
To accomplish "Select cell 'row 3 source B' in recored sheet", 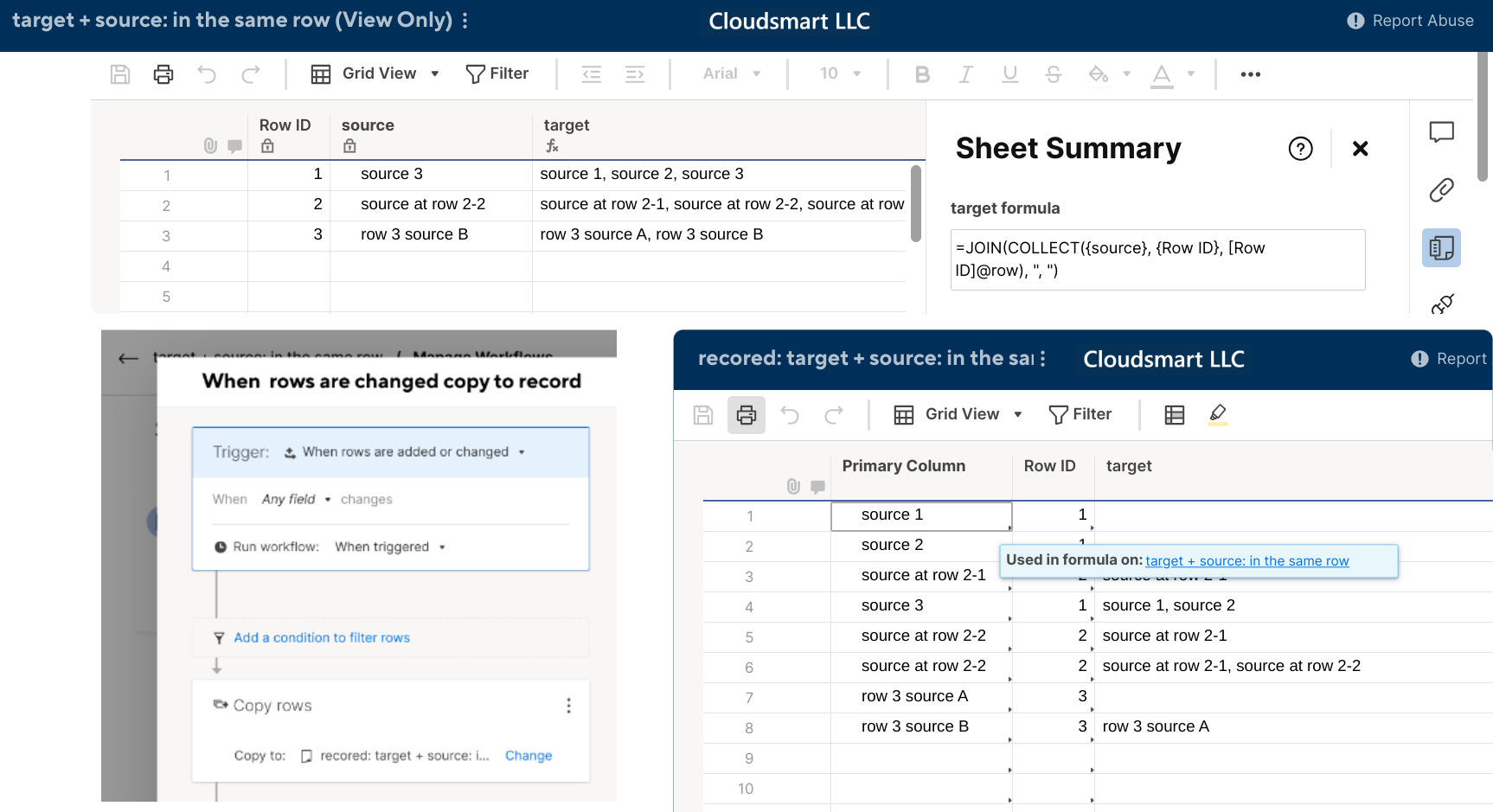I will tap(921, 728).
